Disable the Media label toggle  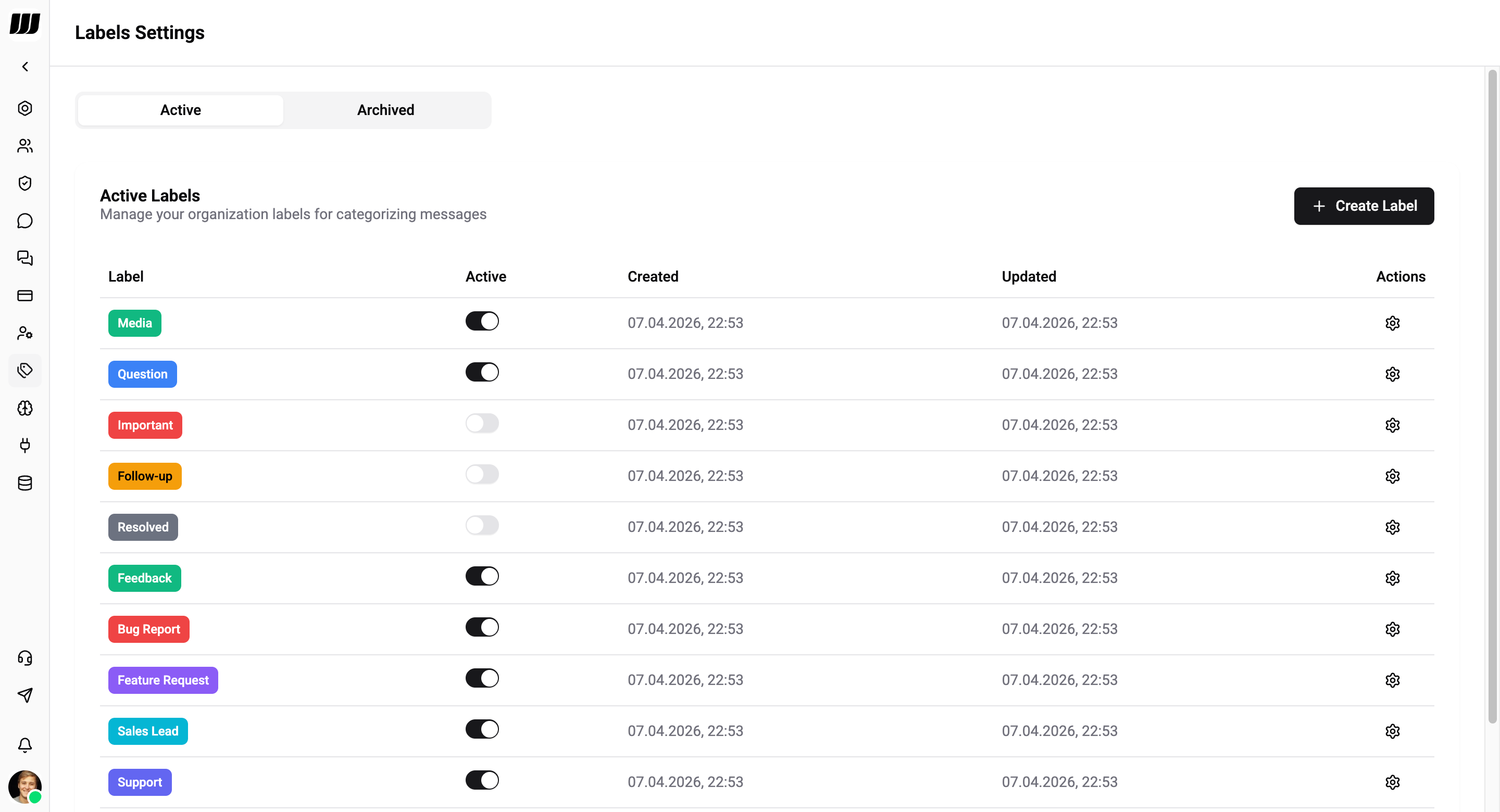point(482,321)
